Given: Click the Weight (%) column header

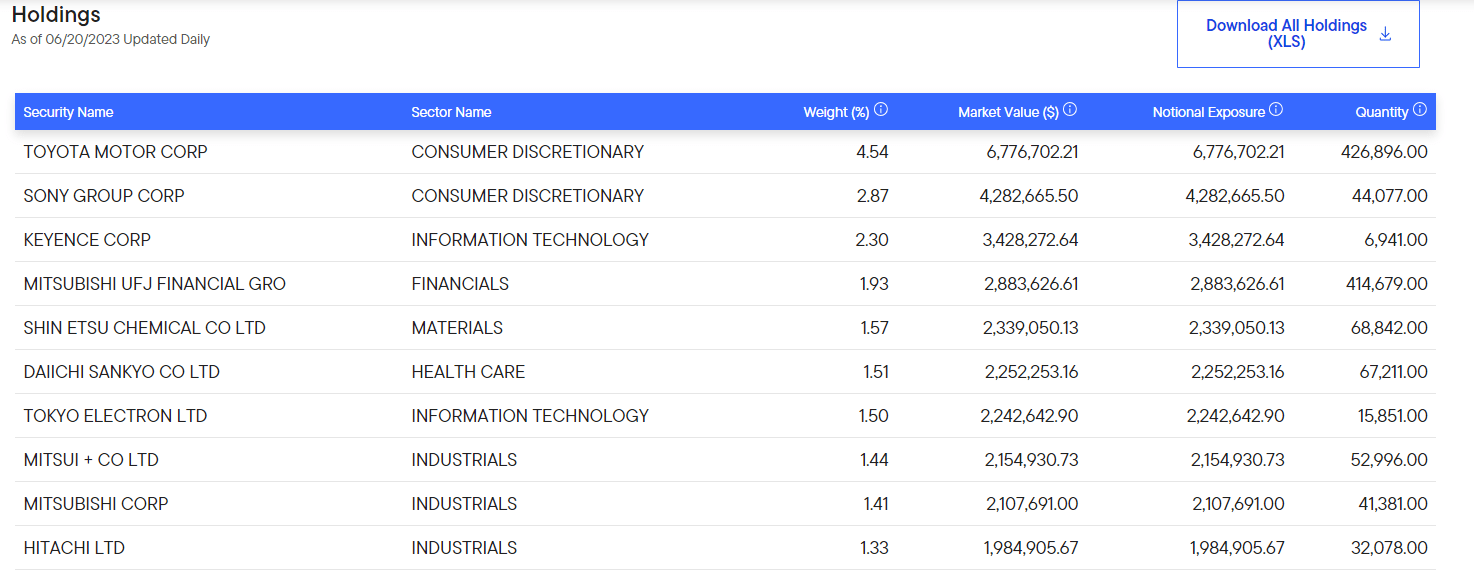Looking at the screenshot, I should pyautogui.click(x=836, y=112).
